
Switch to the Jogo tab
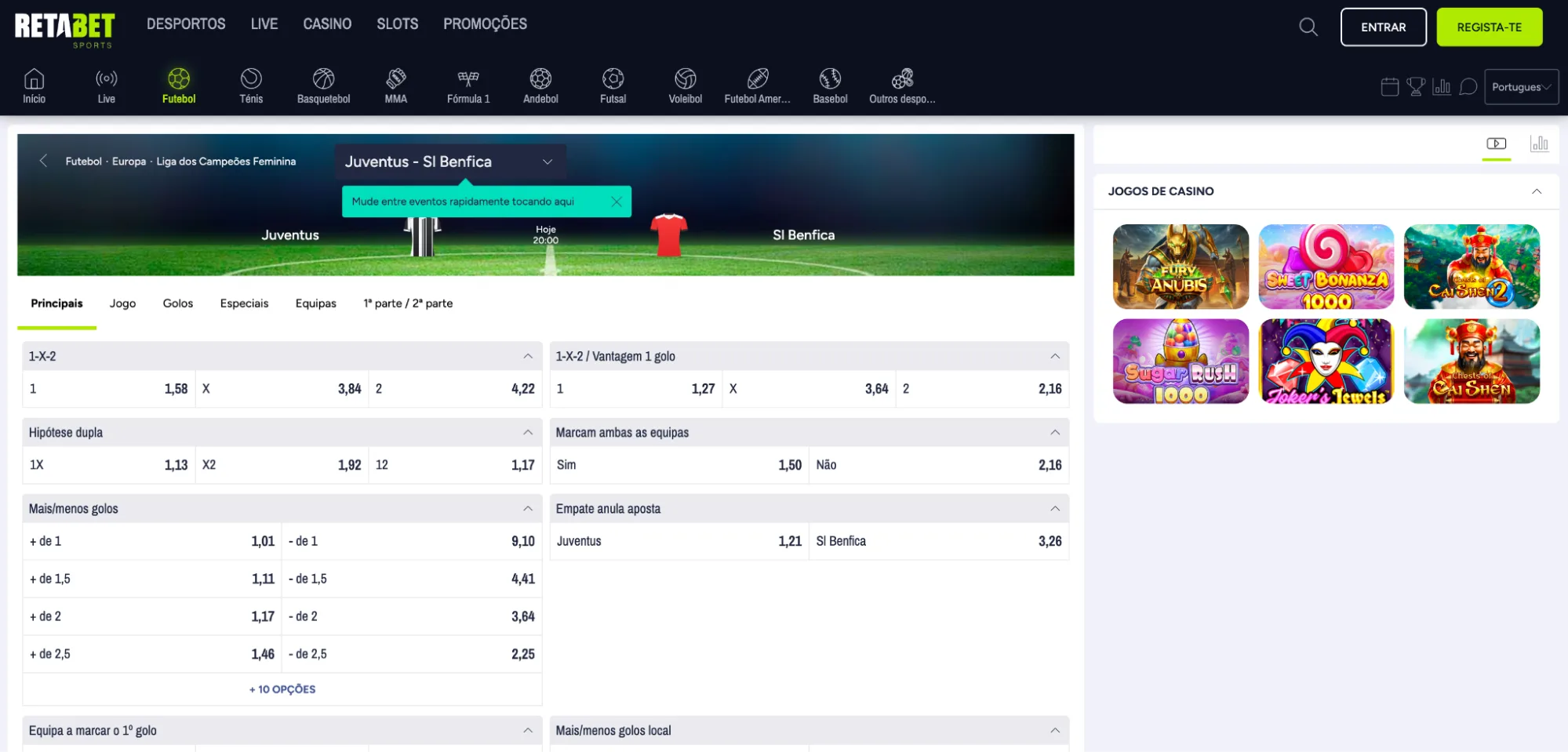click(122, 303)
